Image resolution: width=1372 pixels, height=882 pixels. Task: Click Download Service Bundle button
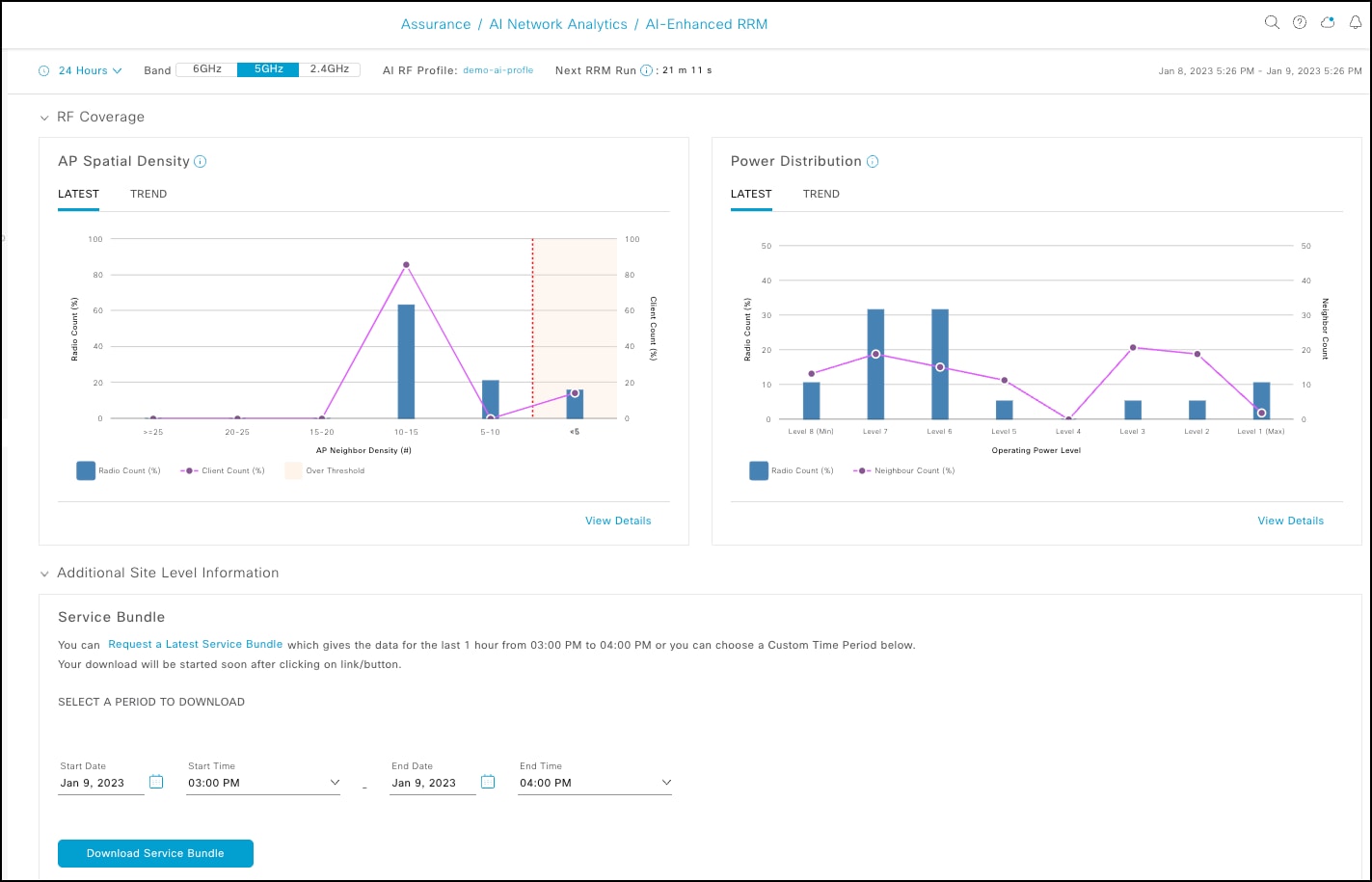pos(155,853)
